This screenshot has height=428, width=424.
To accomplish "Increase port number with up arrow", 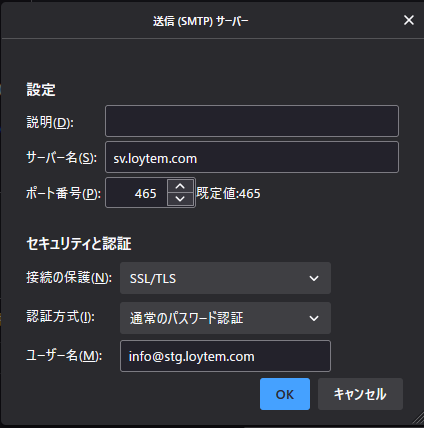I will 180,186.
